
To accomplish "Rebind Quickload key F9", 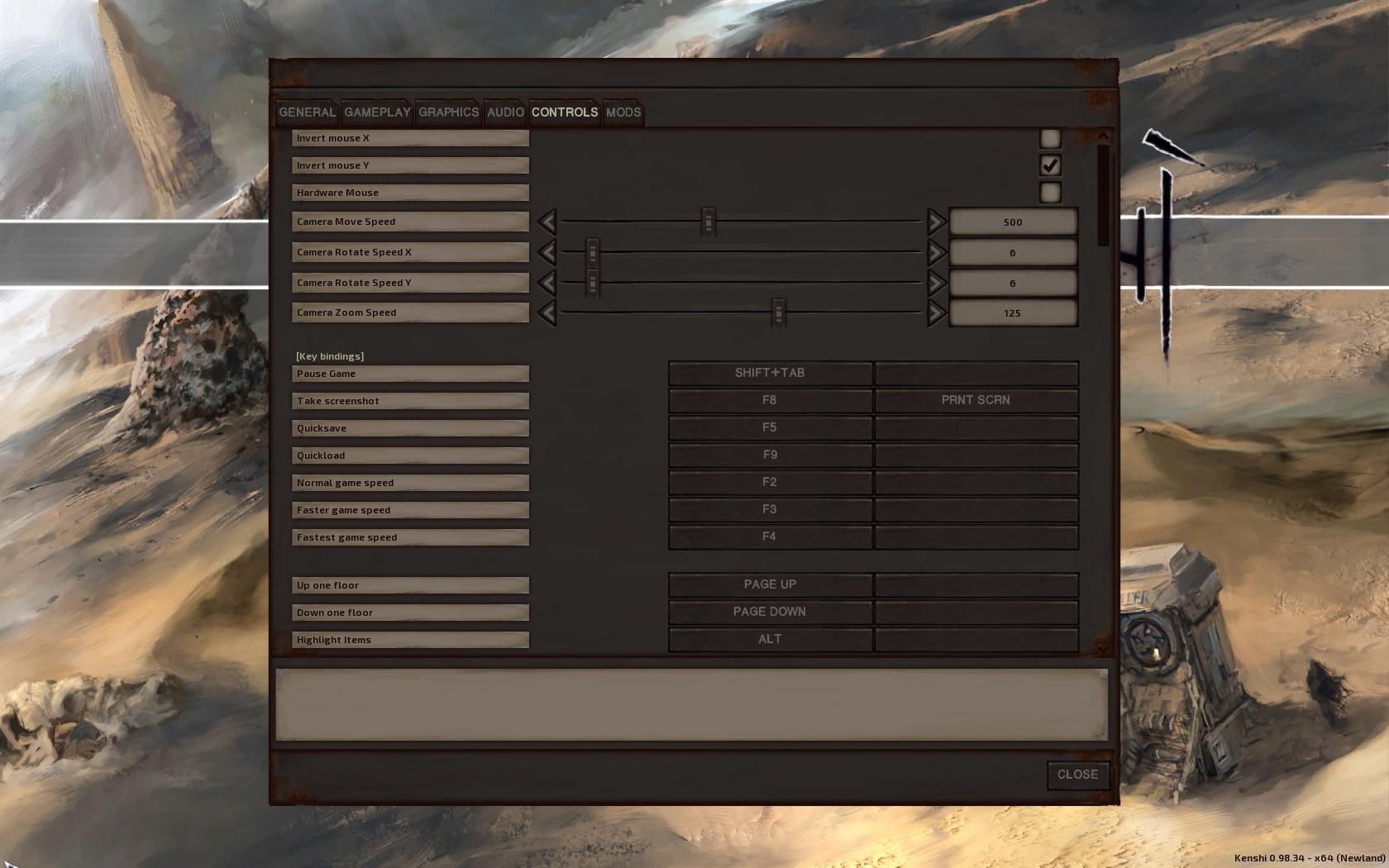I will 770,455.
